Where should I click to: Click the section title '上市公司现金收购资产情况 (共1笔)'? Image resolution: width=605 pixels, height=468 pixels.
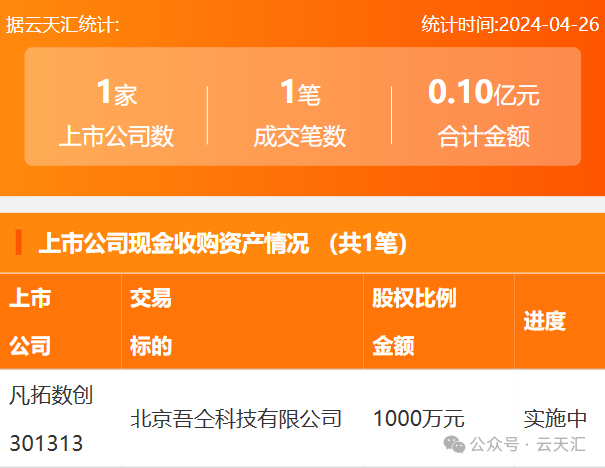point(223,243)
